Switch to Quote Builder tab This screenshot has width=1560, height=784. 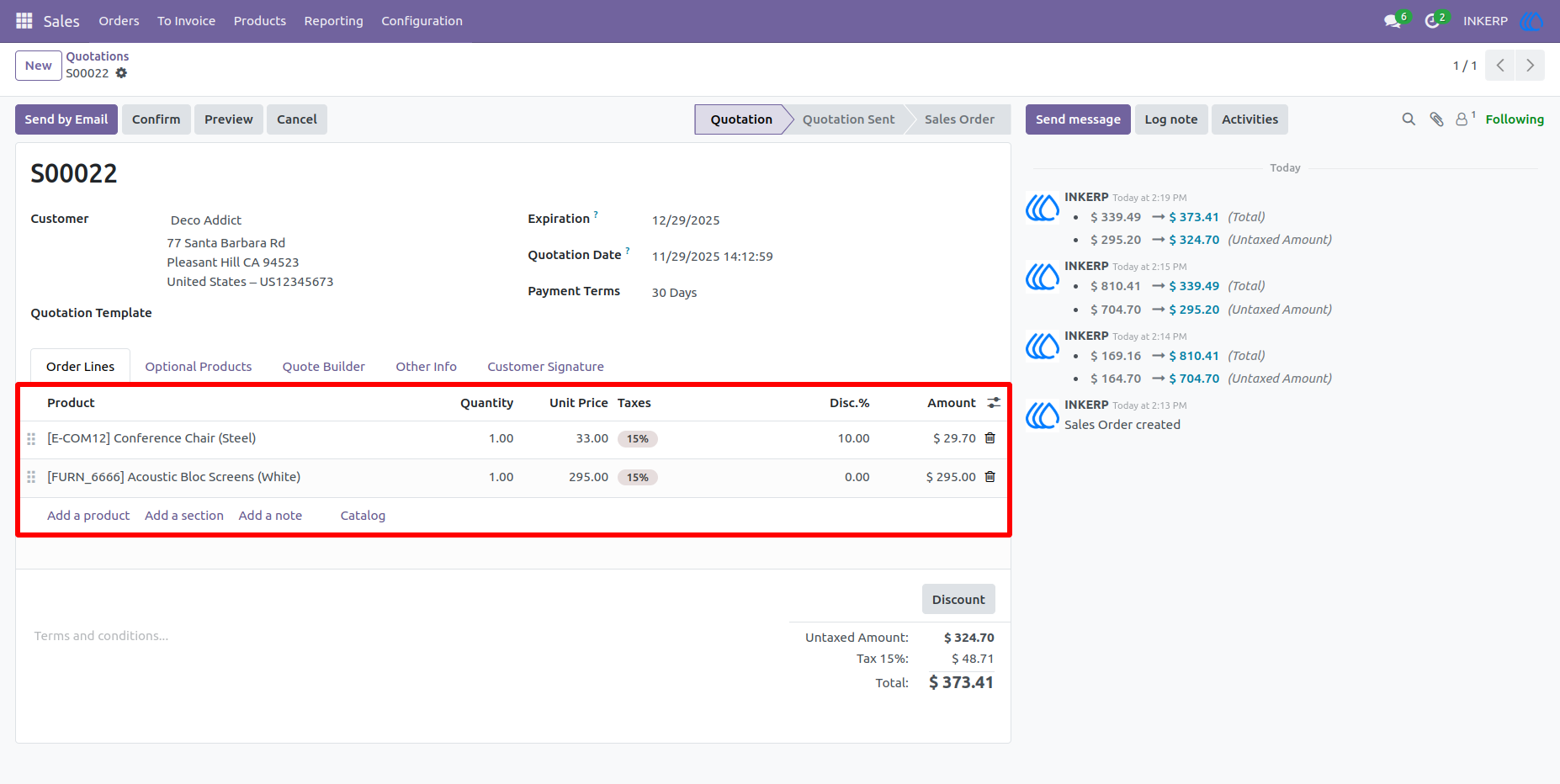[324, 367]
